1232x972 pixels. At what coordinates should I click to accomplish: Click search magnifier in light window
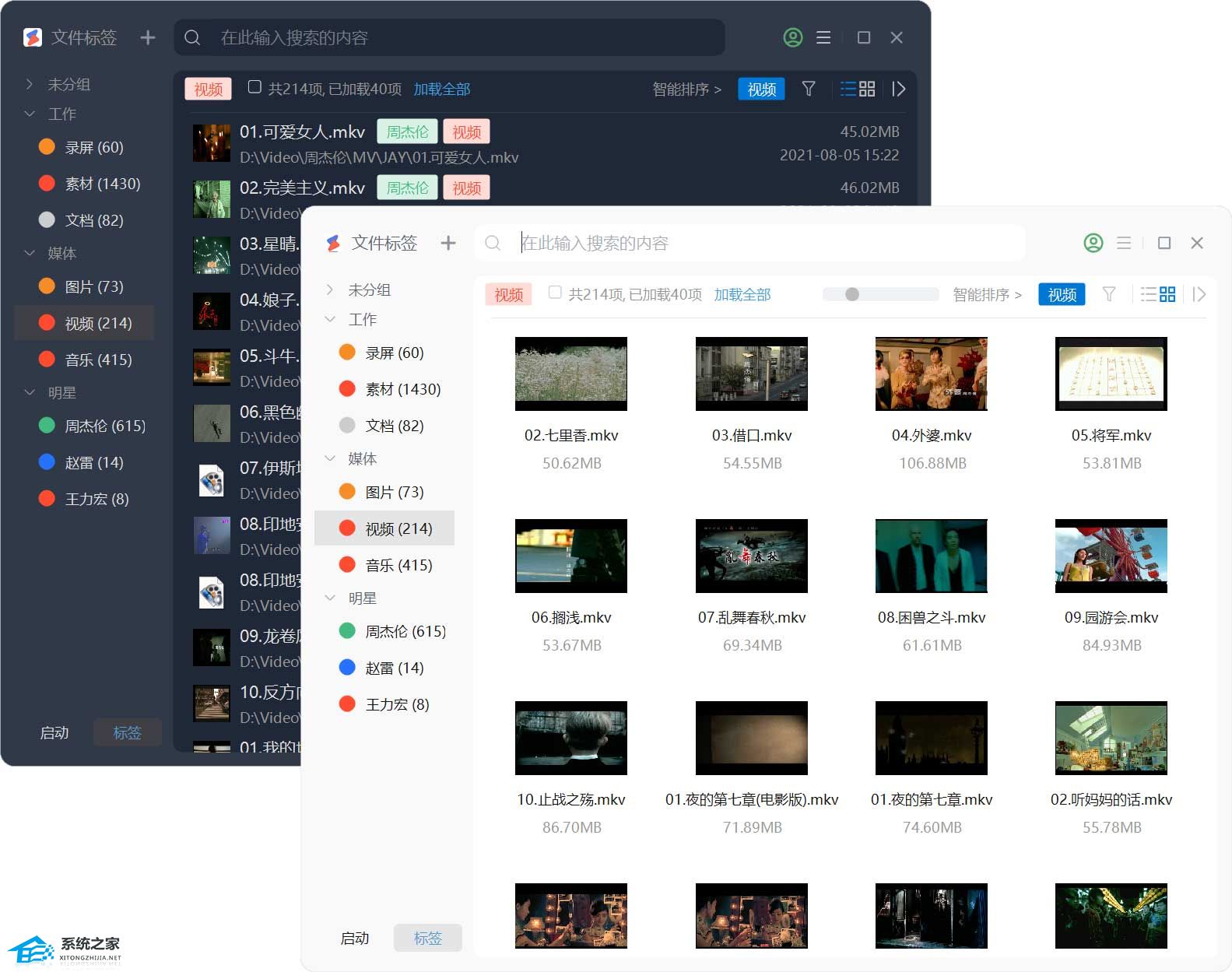click(x=493, y=243)
